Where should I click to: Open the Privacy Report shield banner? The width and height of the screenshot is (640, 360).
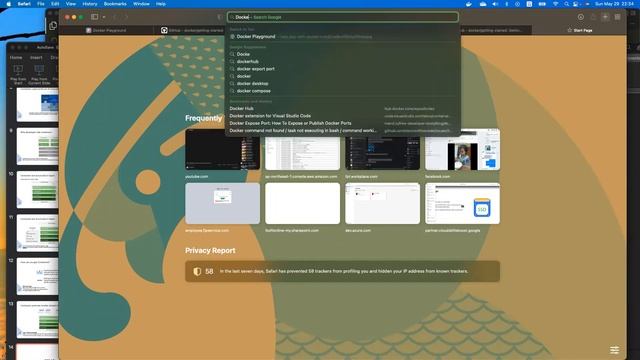pyautogui.click(x=342, y=271)
